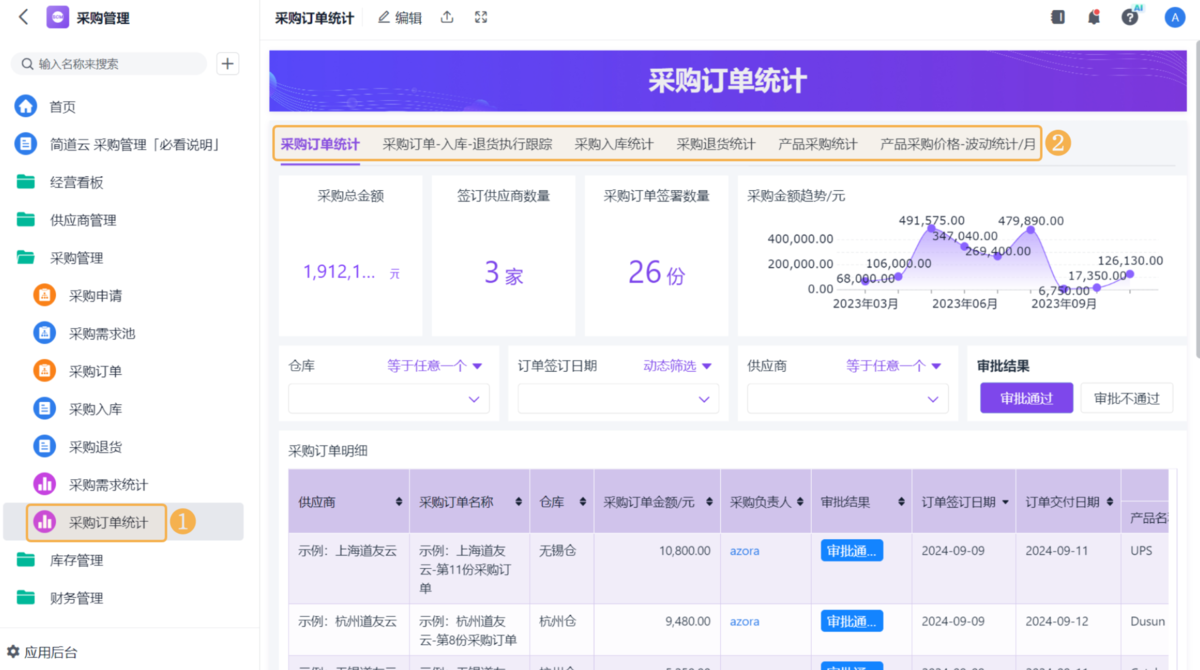
Task: Open 应用后台 at the sidebar bottom
Action: [x=50, y=652]
